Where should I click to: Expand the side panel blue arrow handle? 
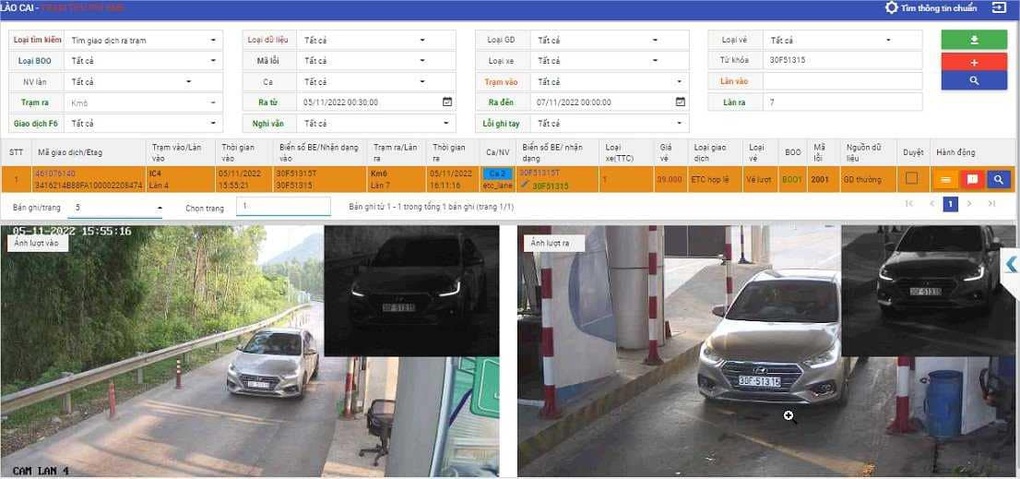pyautogui.click(x=1011, y=264)
